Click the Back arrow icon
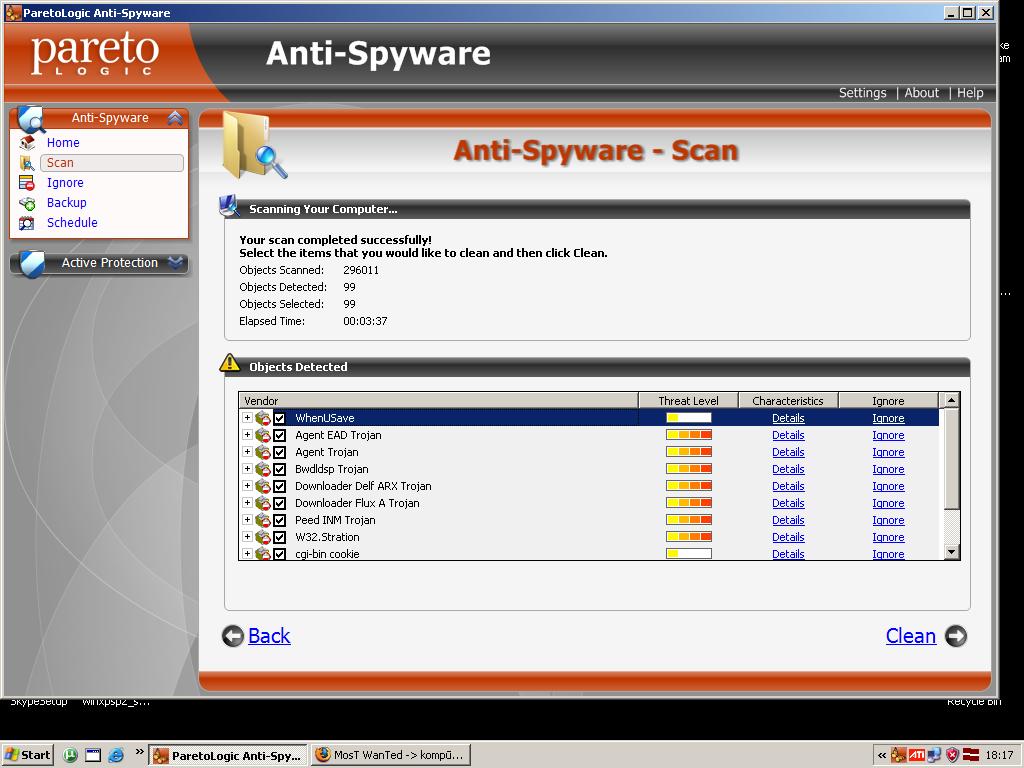Image resolution: width=1024 pixels, height=768 pixels. pyautogui.click(x=233, y=636)
